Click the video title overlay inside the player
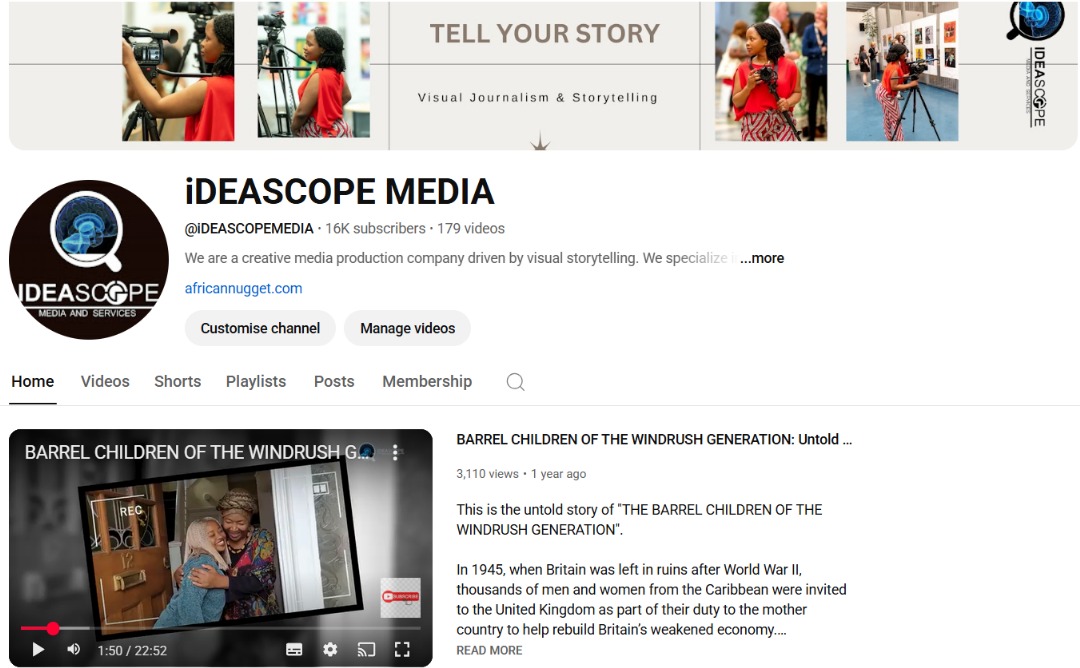The height and width of the screenshot is (668, 1080). (197, 452)
